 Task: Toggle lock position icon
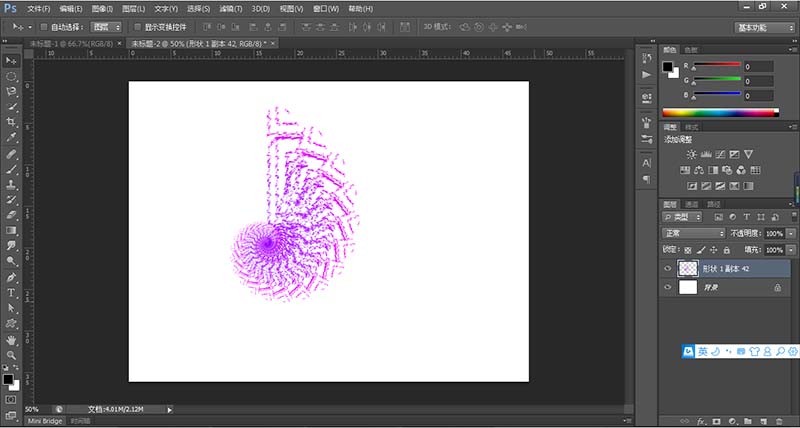point(713,250)
